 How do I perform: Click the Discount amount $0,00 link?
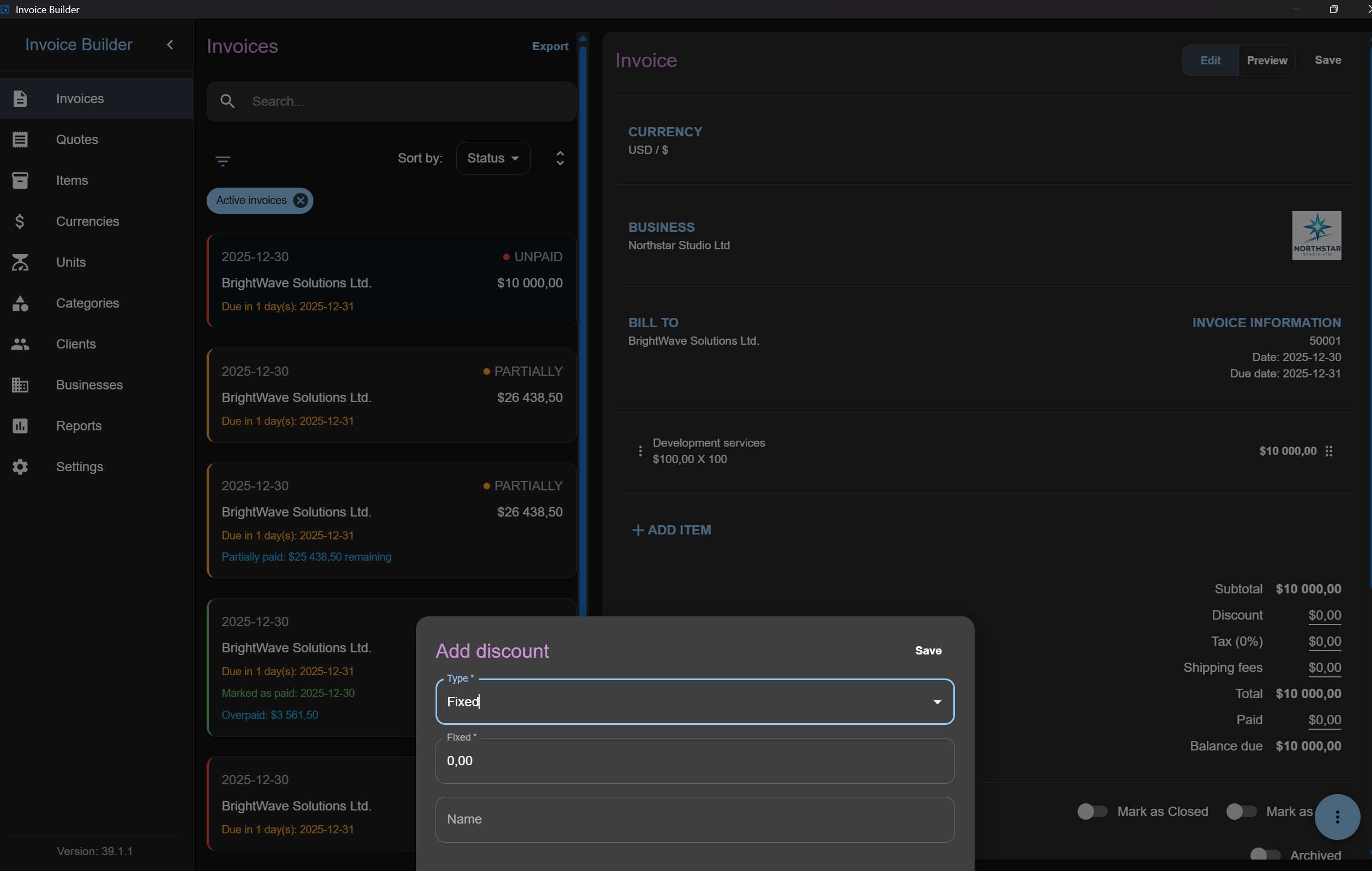(1324, 615)
